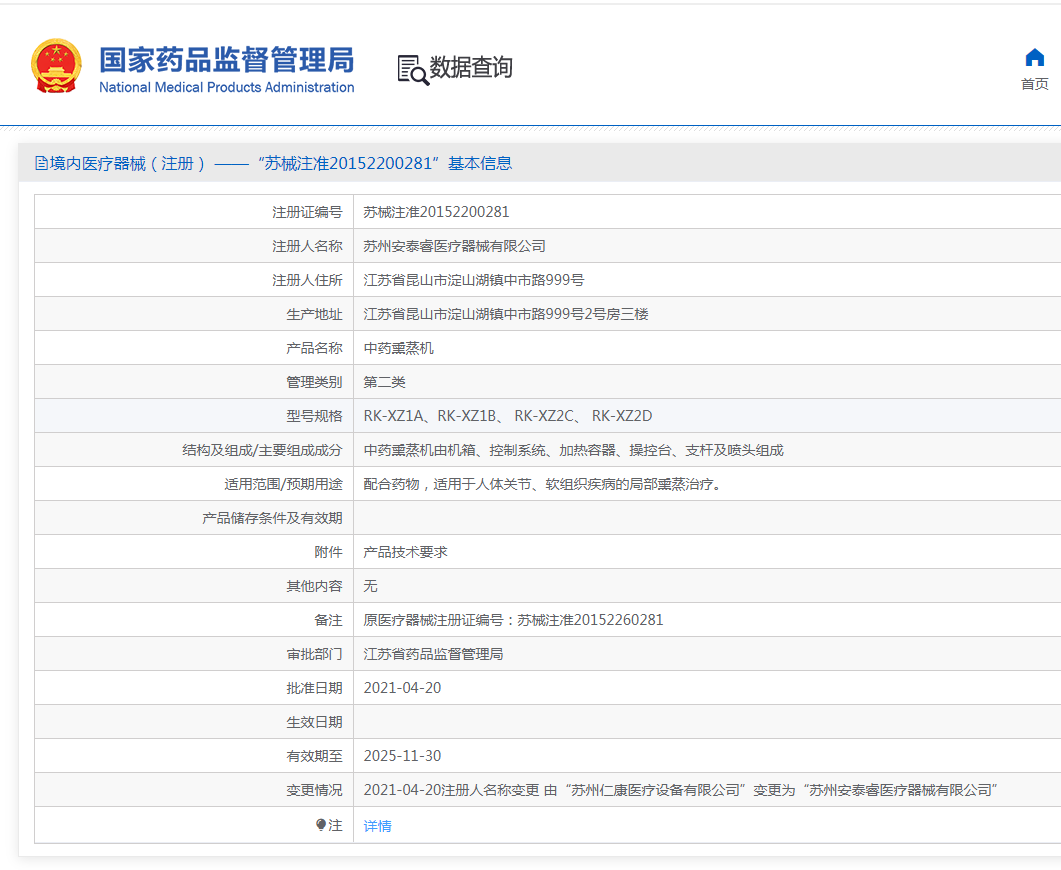Image resolution: width=1061 pixels, height=870 pixels.
Task: Click the national emblem logo
Action: point(55,64)
